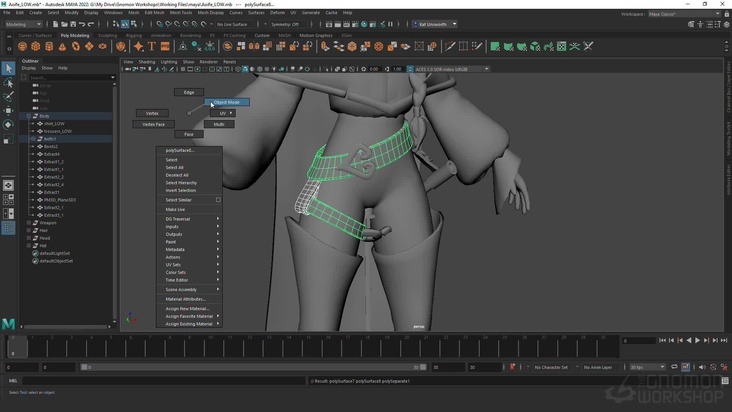Open the Shading viewport menu
This screenshot has width=732, height=412.
pos(147,62)
